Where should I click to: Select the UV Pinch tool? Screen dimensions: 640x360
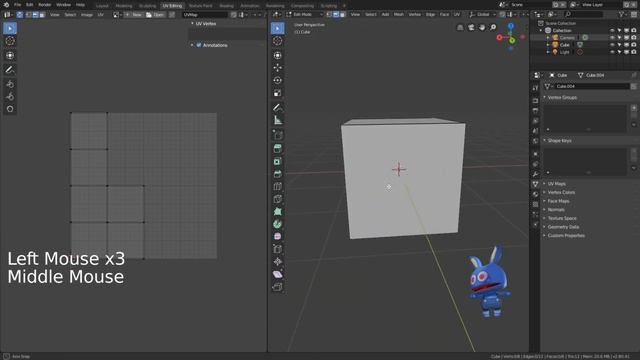10,109
